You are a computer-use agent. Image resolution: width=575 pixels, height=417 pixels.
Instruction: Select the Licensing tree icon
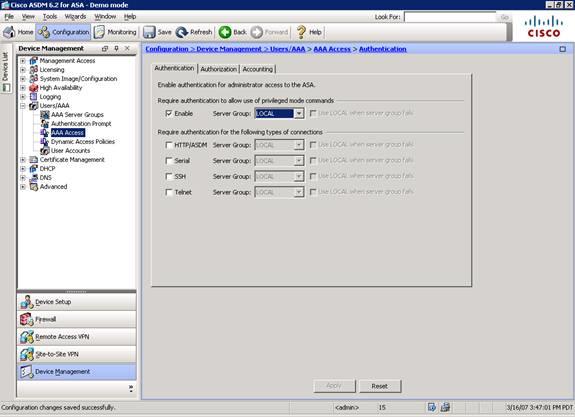33,70
